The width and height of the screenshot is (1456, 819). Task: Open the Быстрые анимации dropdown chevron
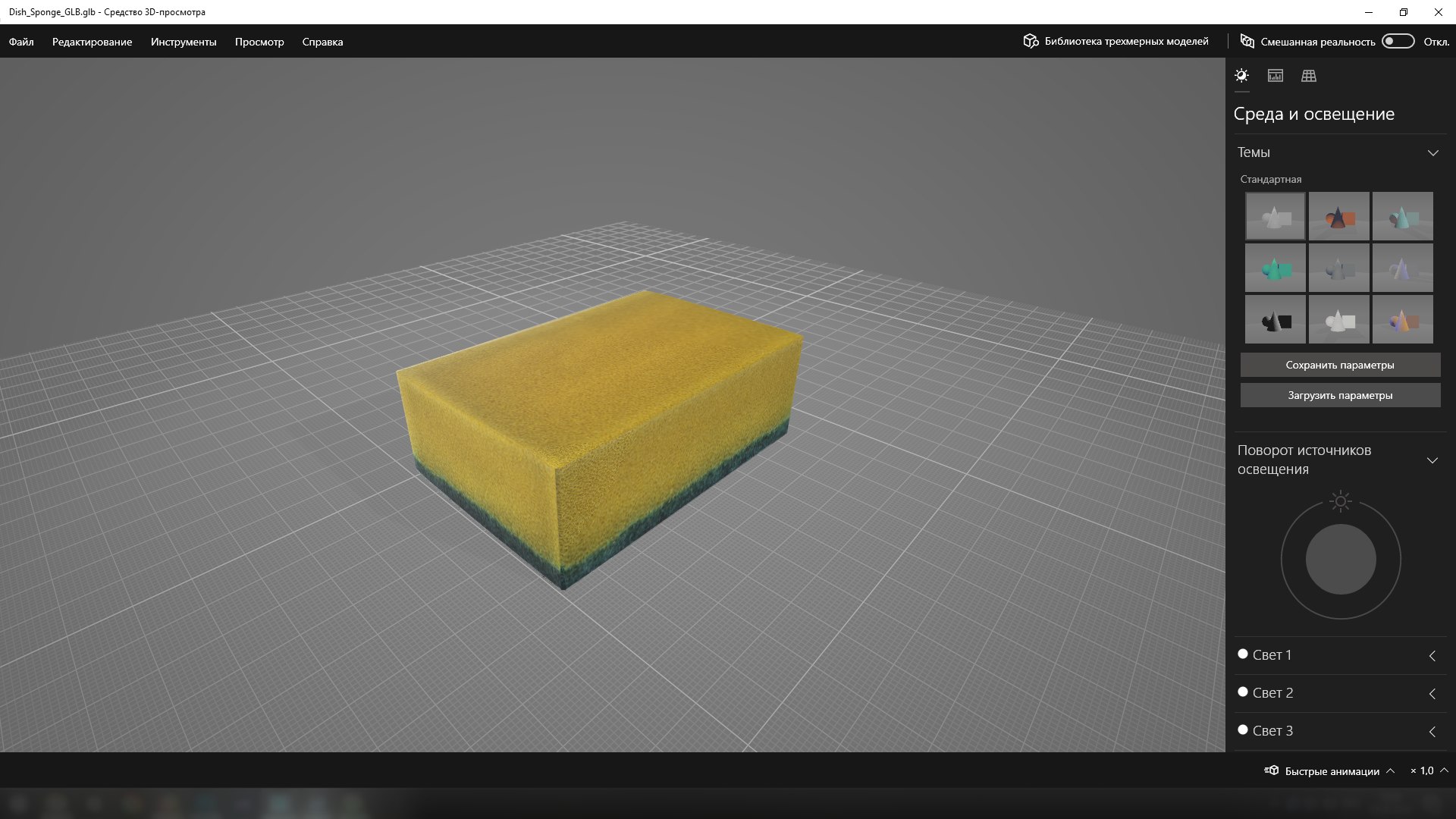click(x=1390, y=770)
